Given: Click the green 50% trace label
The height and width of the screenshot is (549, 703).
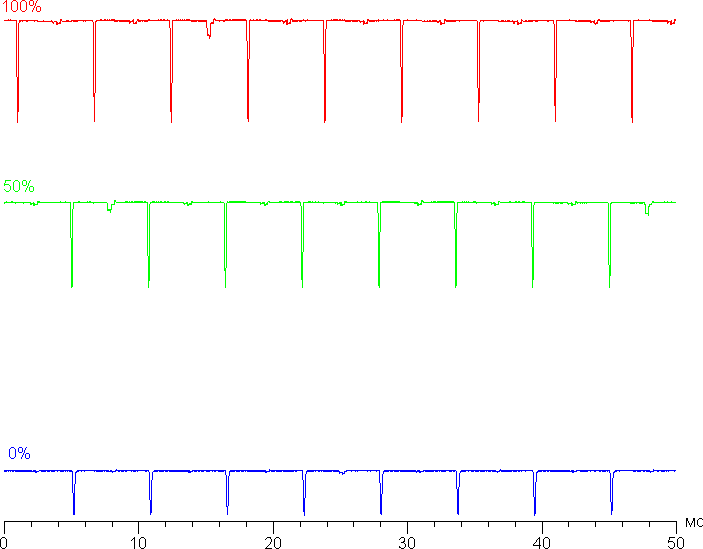Looking at the screenshot, I should 19,186.
